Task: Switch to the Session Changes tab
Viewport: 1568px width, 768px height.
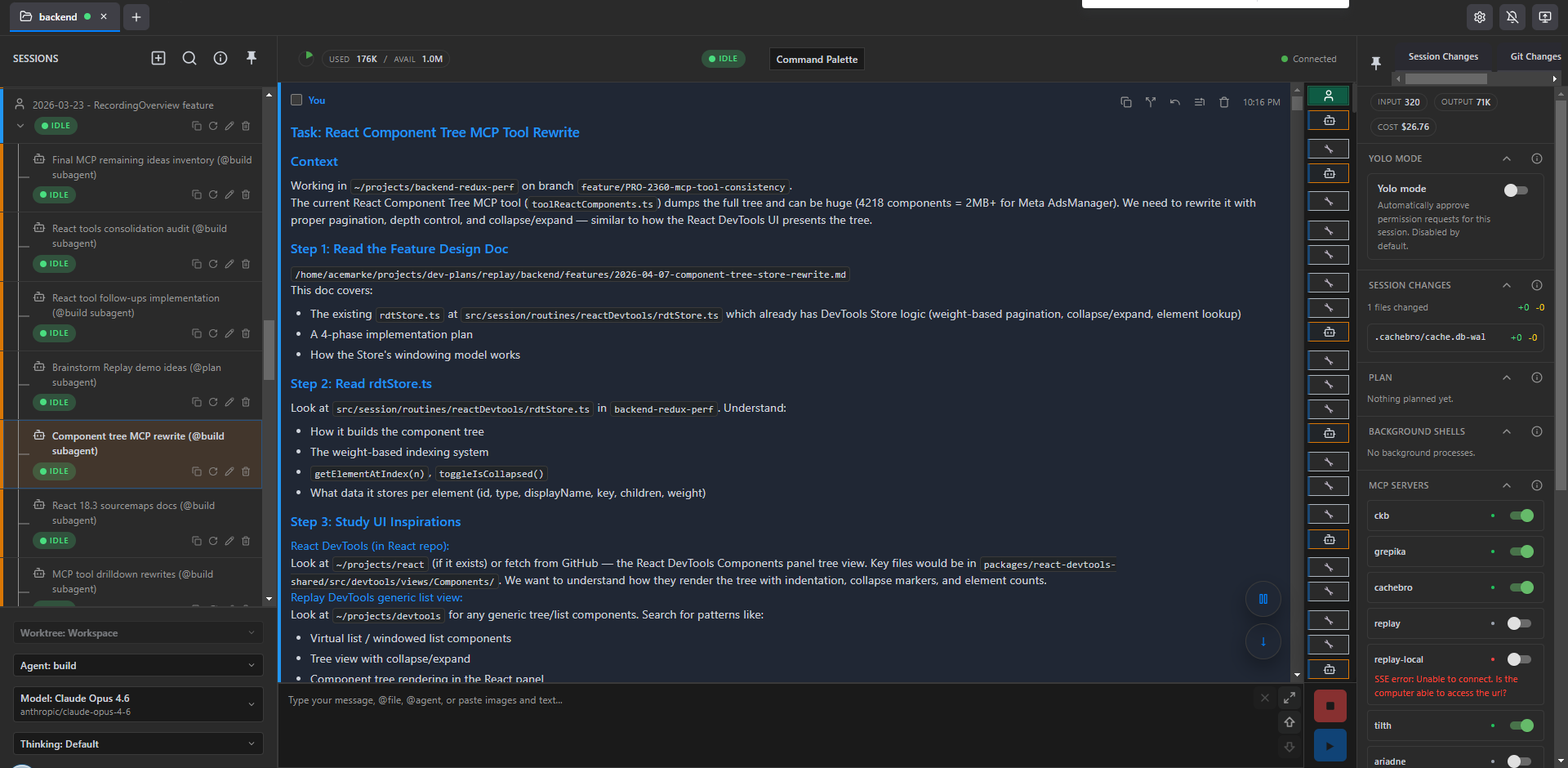Action: pos(1443,56)
